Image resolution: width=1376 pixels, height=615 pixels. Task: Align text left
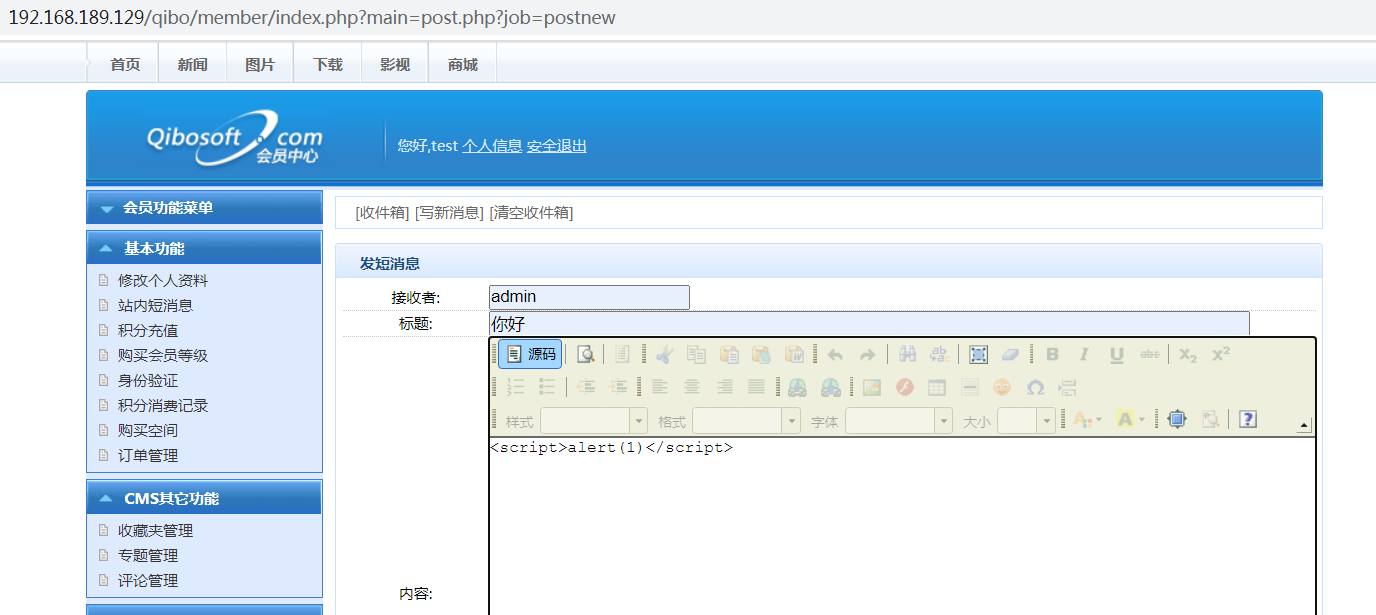click(x=659, y=387)
